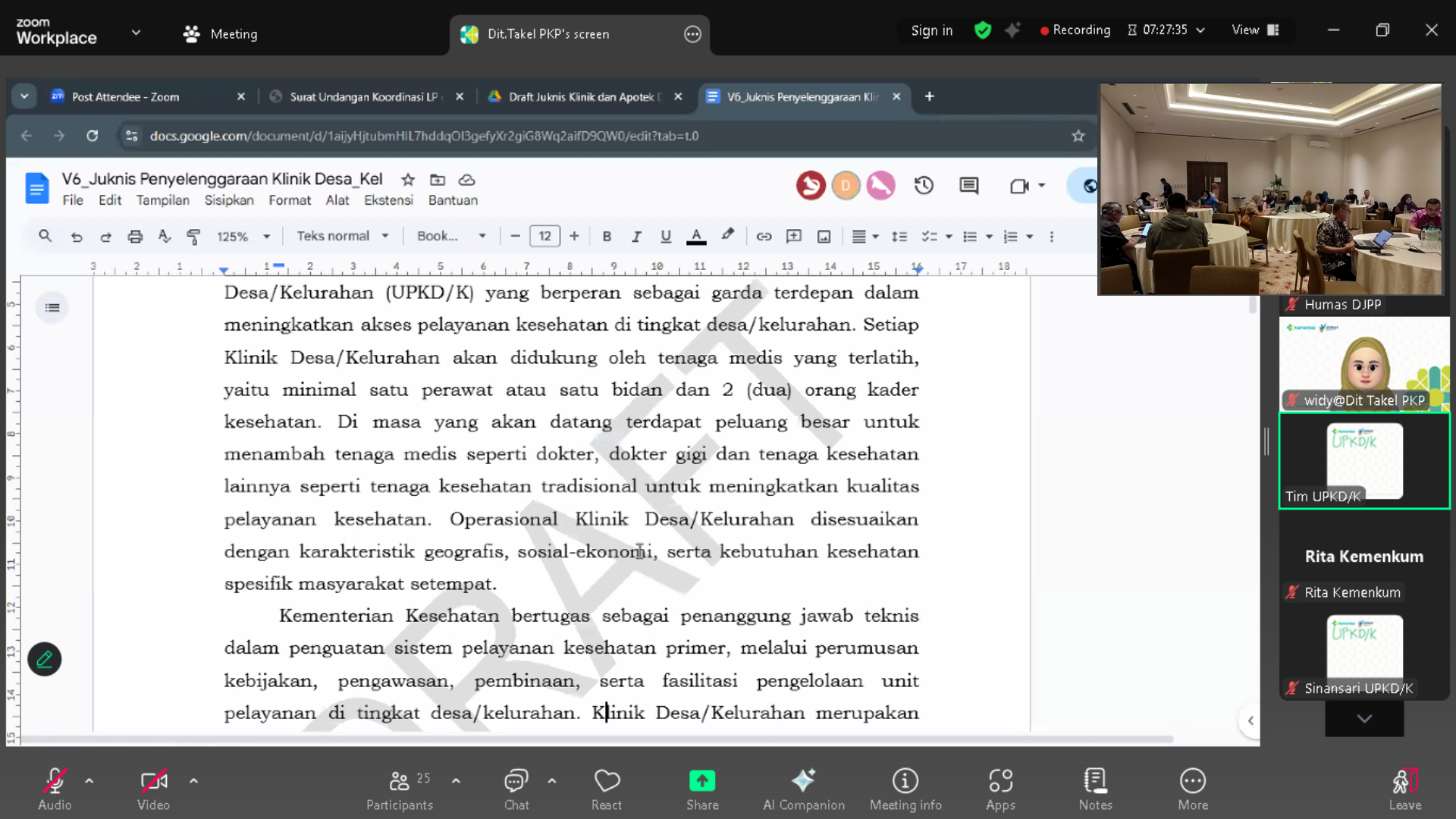Open the Sisipkan menu

coord(229,200)
